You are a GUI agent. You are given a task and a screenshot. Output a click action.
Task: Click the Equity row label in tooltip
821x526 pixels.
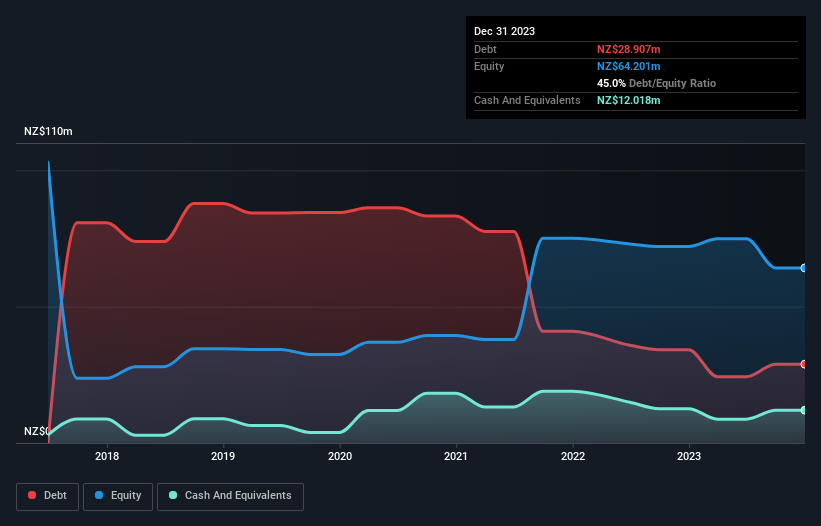[489, 66]
